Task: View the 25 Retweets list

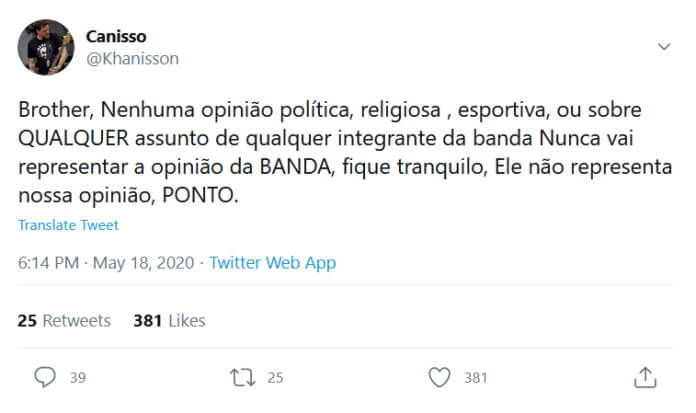Action: tap(64, 321)
